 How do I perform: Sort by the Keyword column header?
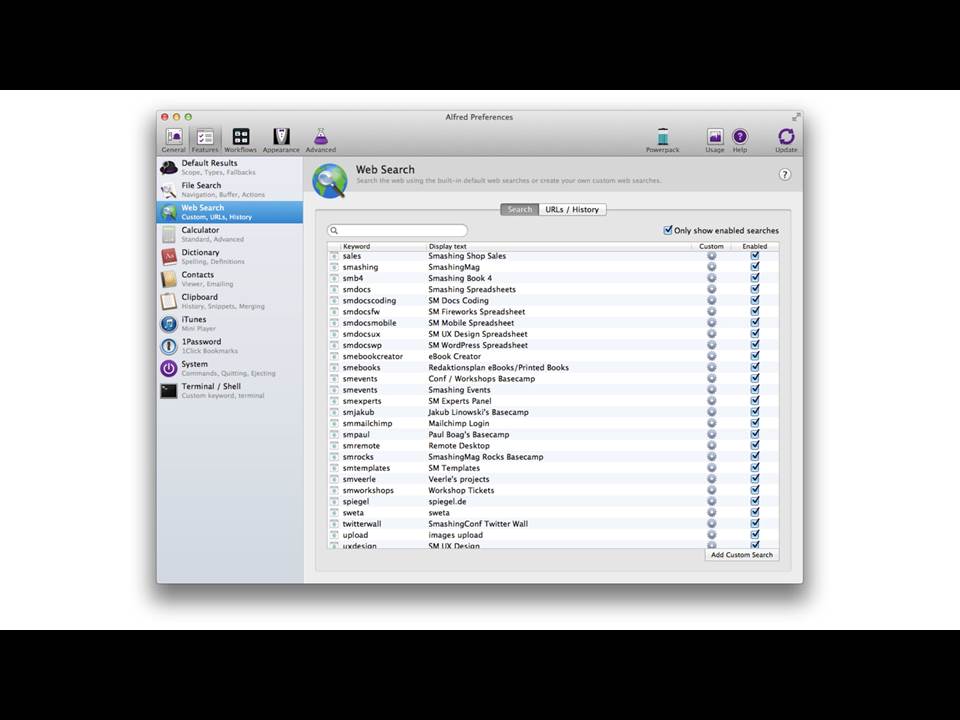[x=382, y=246]
